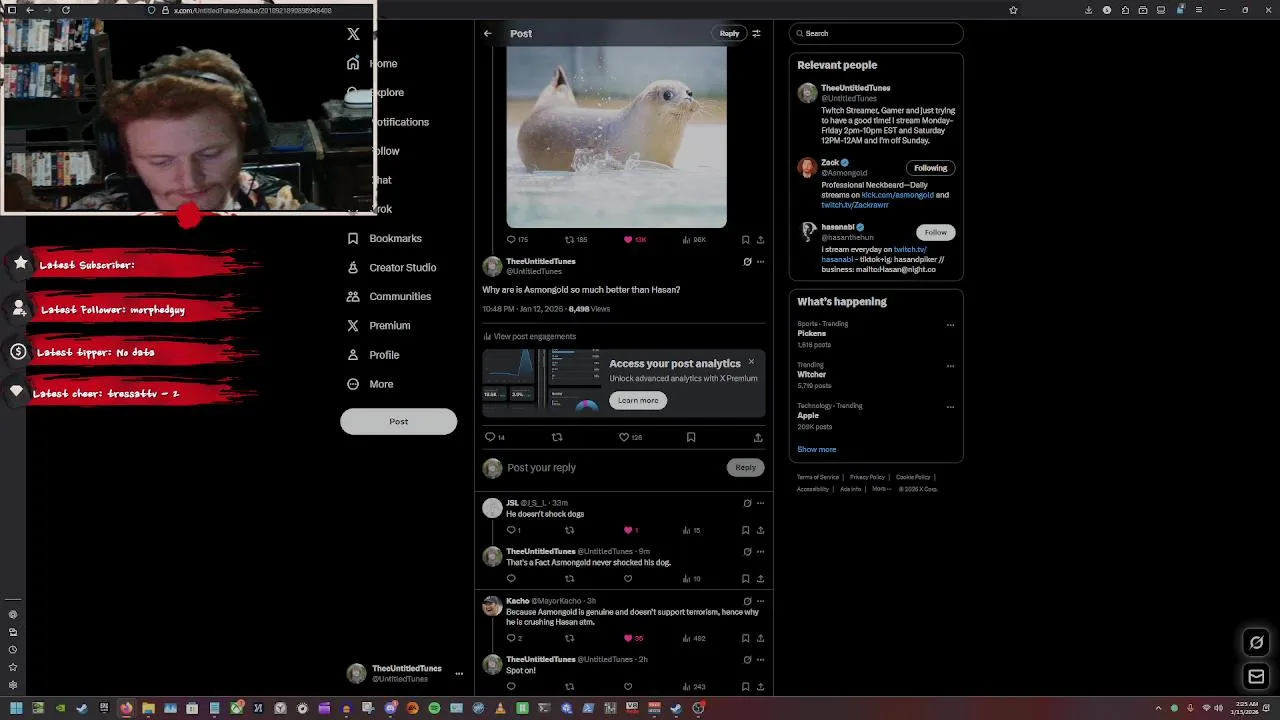
Task: Open browser Downloads icon
Action: [x=1088, y=10]
